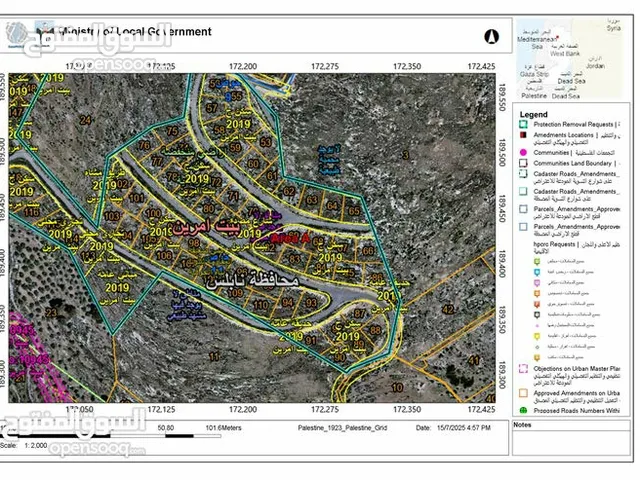Click the Communities Land Boundary legend symbol
640x480 pixels.
point(523,163)
